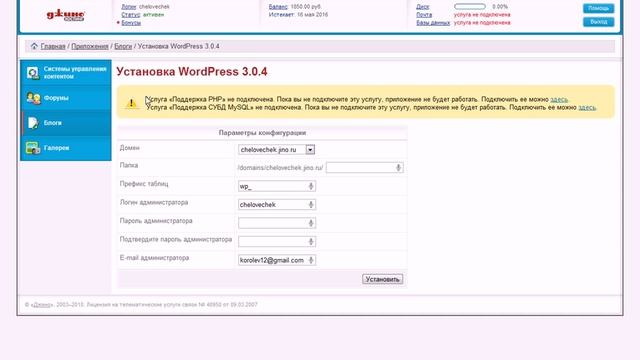The height and width of the screenshot is (360, 640).
Task: Click the Форумы sidebar icon
Action: coord(33,98)
